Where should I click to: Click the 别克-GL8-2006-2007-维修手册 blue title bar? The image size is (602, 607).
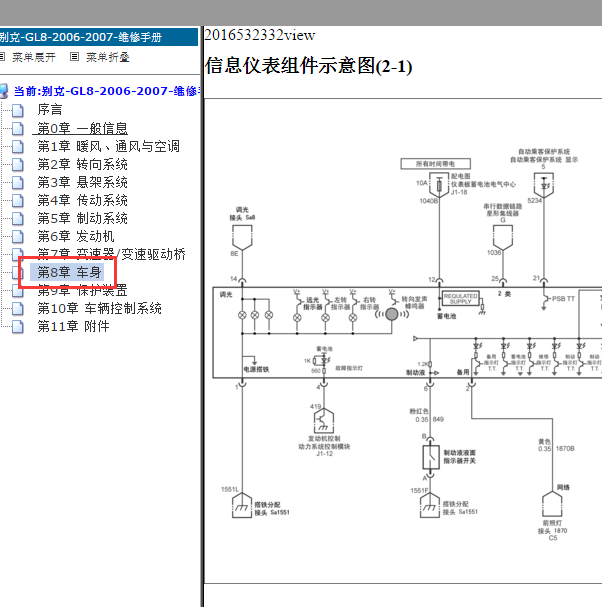pos(99,37)
